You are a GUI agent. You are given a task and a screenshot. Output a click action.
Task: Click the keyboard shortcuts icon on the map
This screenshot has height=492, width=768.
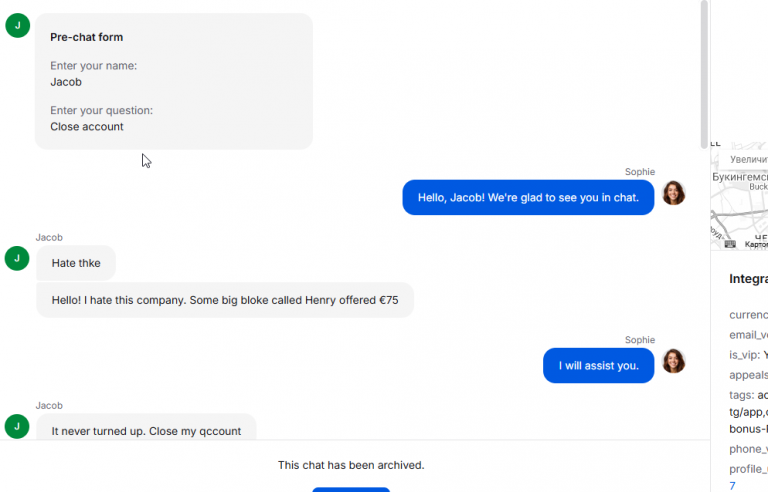pos(730,244)
